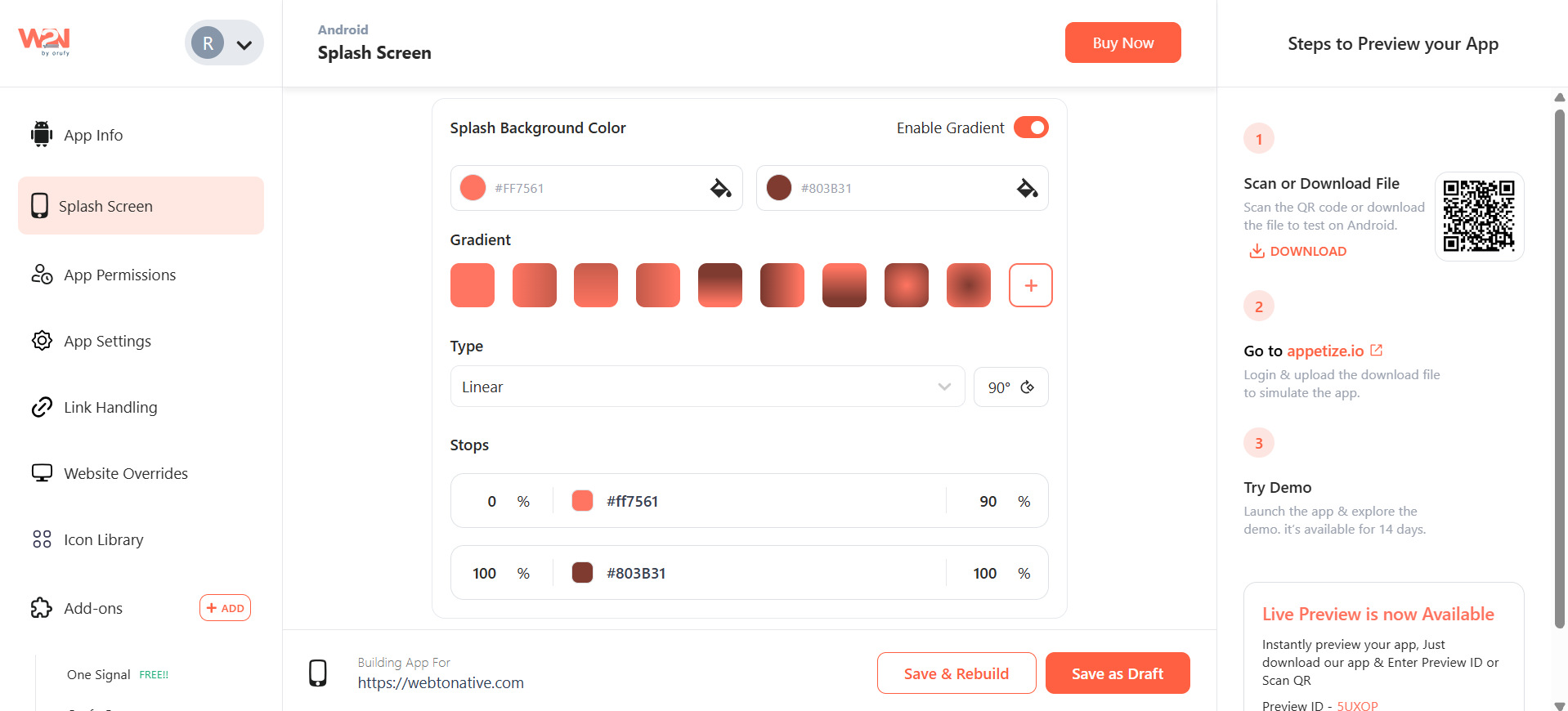Disable the Enable Gradient toggle
Image resolution: width=1568 pixels, height=711 pixels.
(x=1031, y=127)
